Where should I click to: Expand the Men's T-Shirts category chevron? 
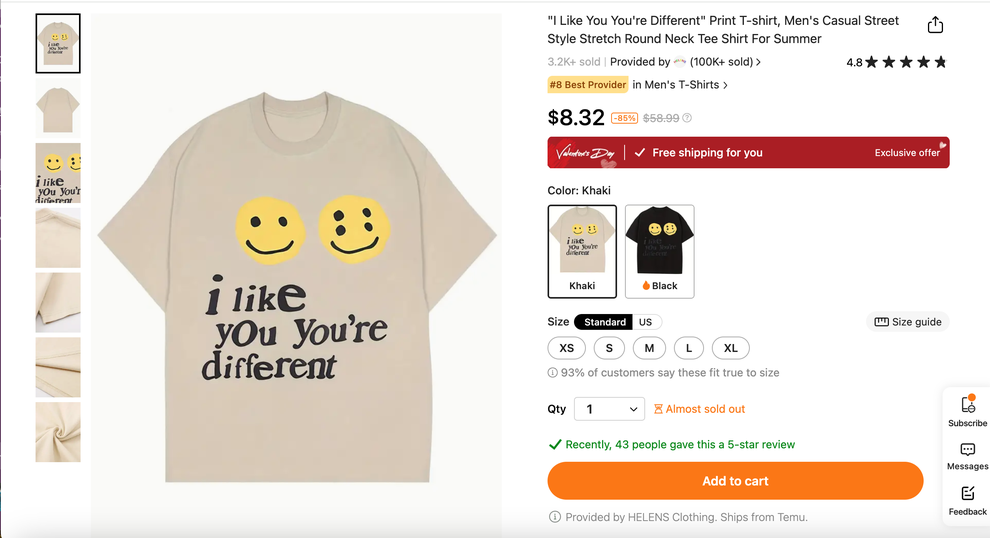click(725, 85)
